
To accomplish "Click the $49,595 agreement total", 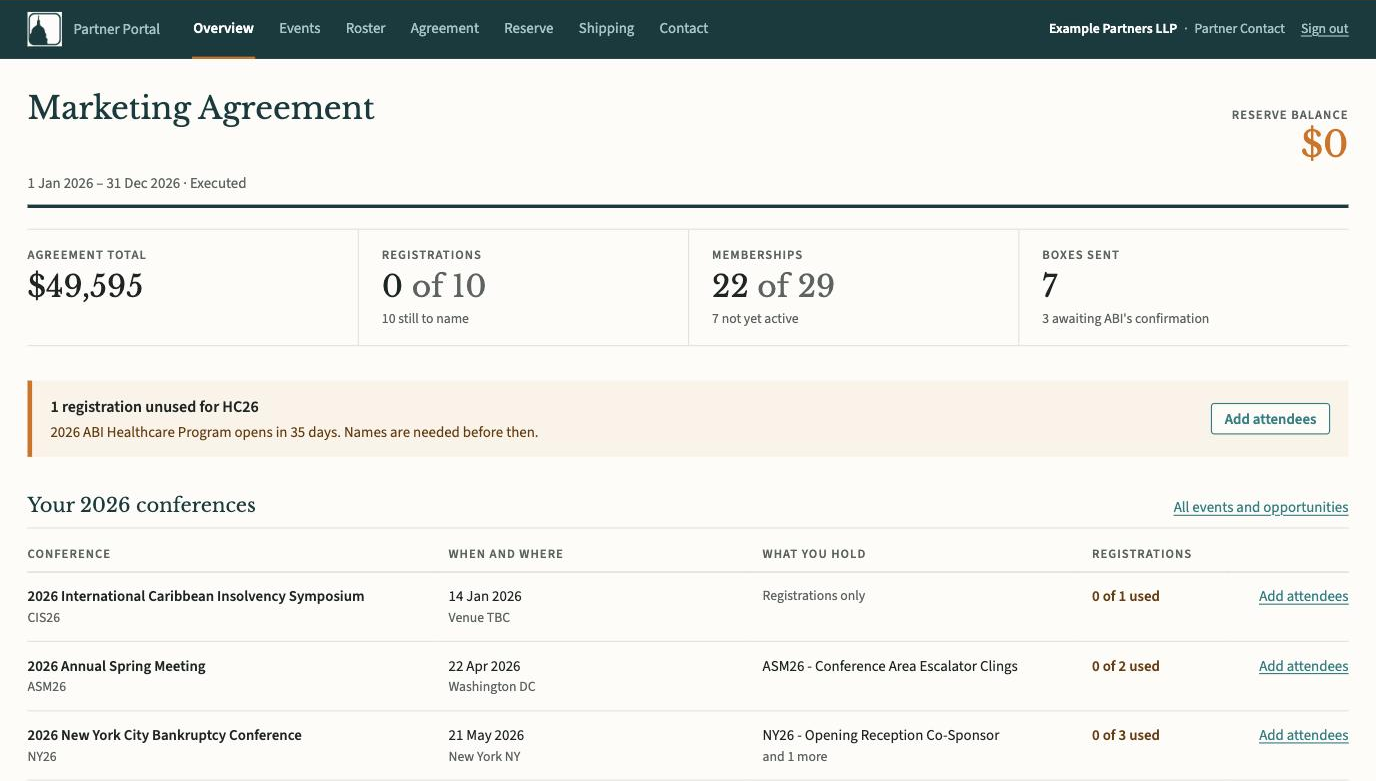I will [x=85, y=286].
